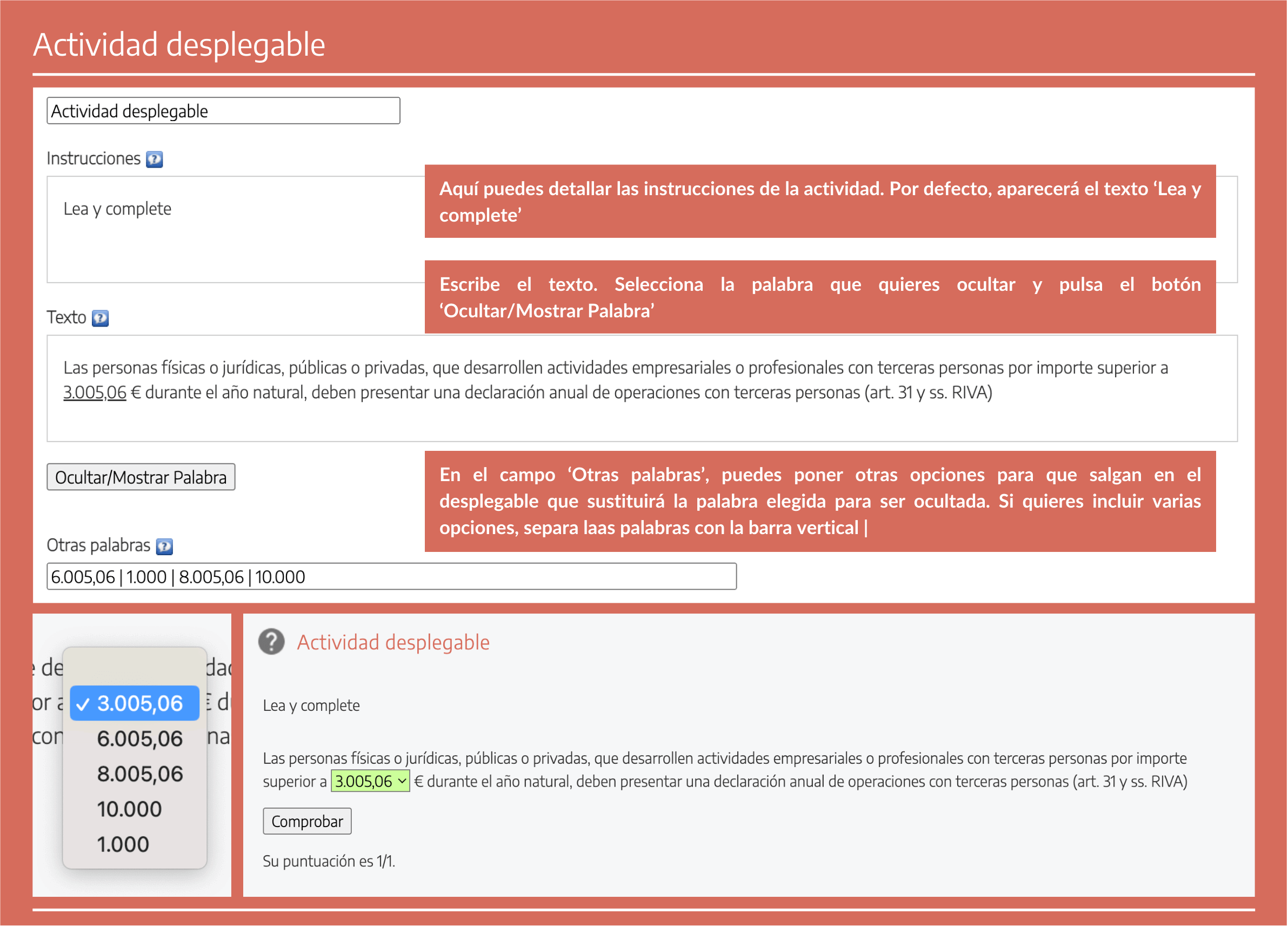Click the score text Su puntuación es 1/1
The width and height of the screenshot is (1288, 926).
click(328, 861)
